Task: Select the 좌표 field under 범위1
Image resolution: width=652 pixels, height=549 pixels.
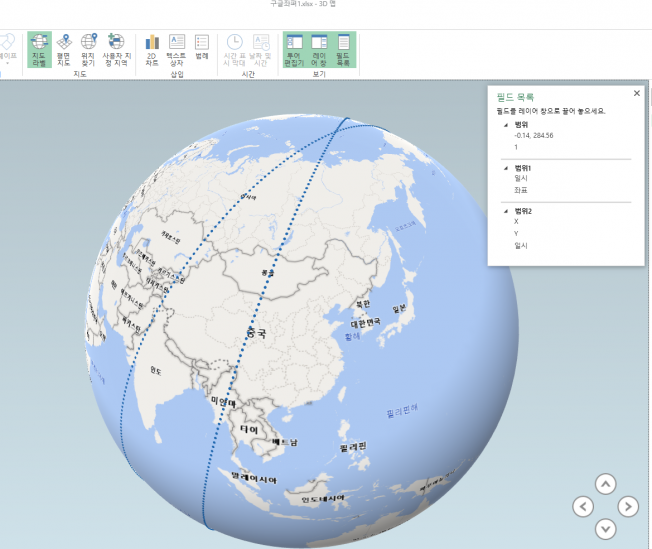Action: pyautogui.click(x=521, y=190)
